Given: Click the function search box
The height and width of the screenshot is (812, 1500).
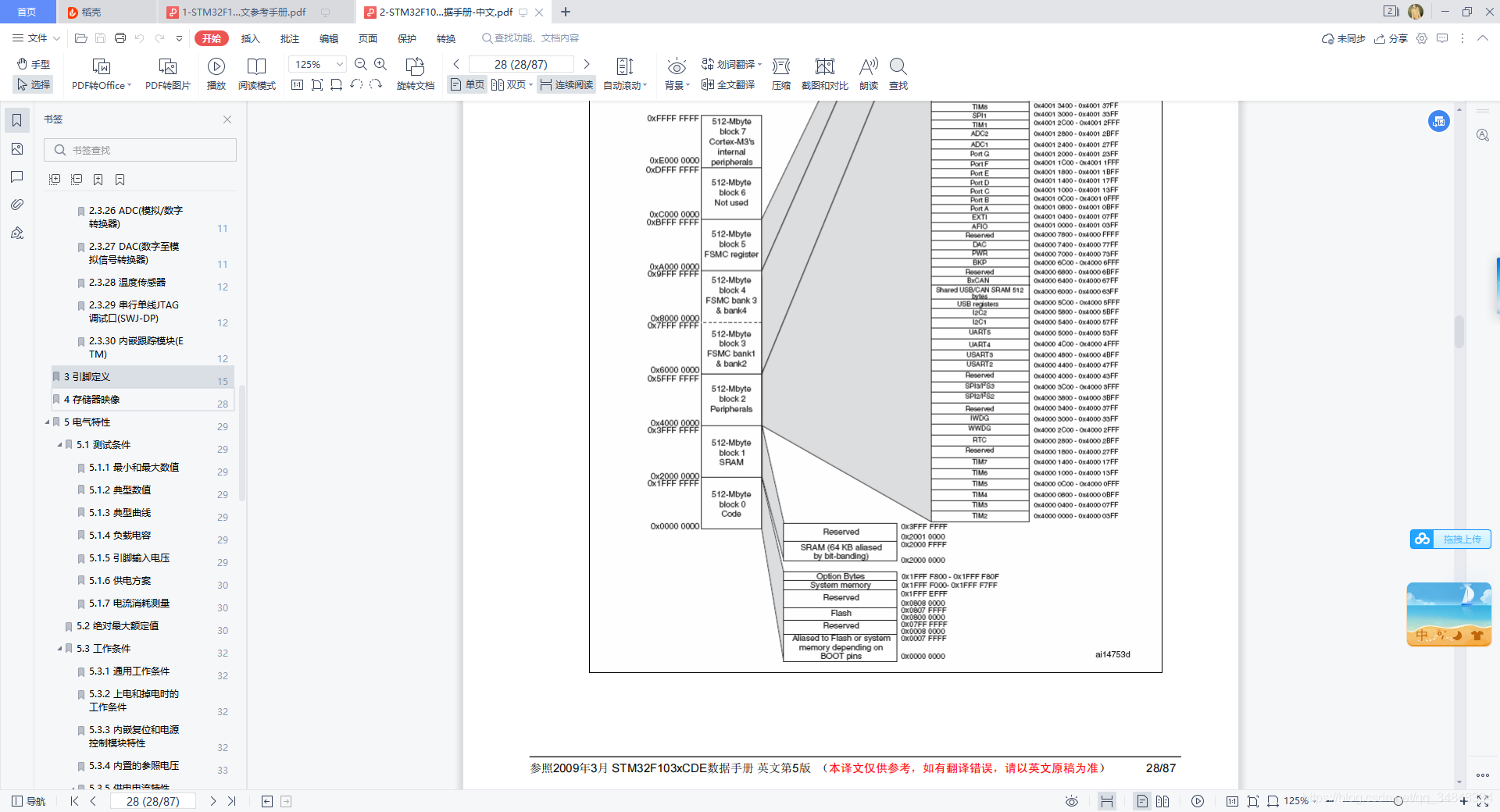Looking at the screenshot, I should pyautogui.click(x=530, y=37).
